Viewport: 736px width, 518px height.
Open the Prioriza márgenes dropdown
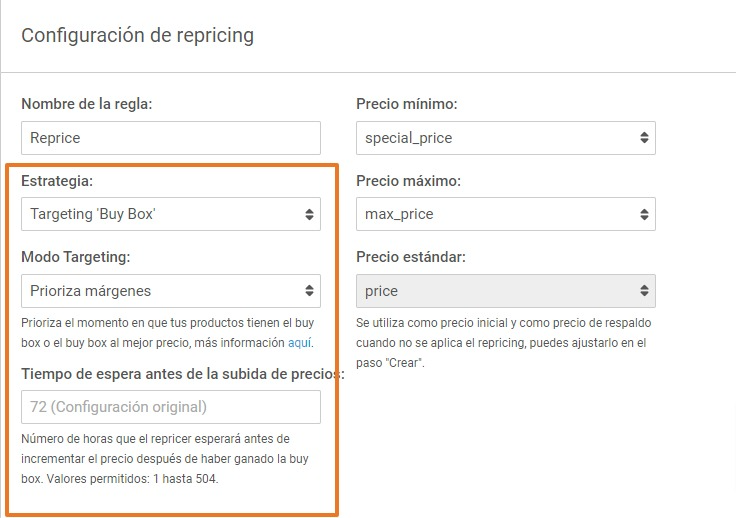coord(171,291)
